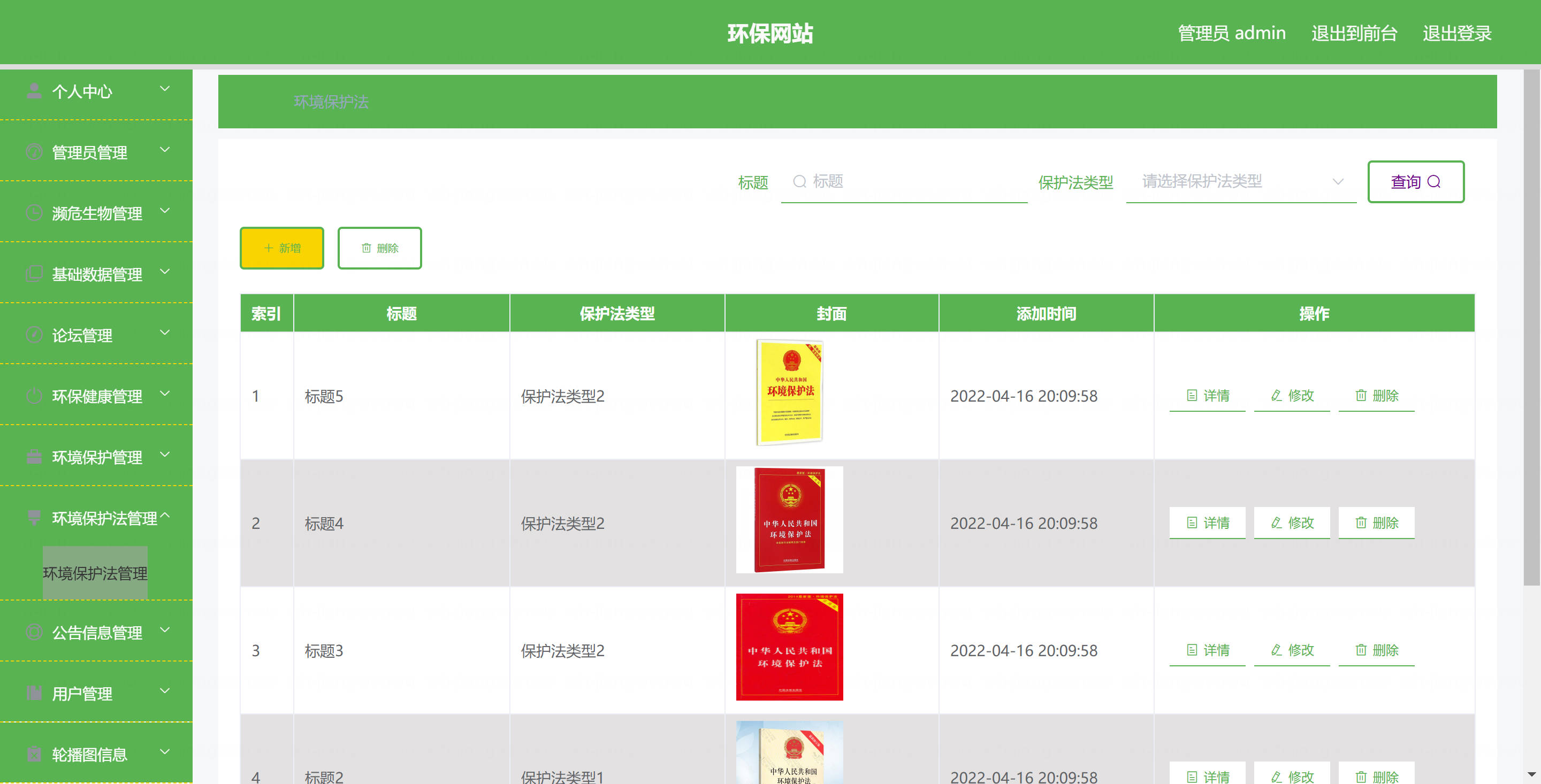Screen dimensions: 1541x784
Task: Click the 论坛管理 compass icon
Action: (34, 335)
